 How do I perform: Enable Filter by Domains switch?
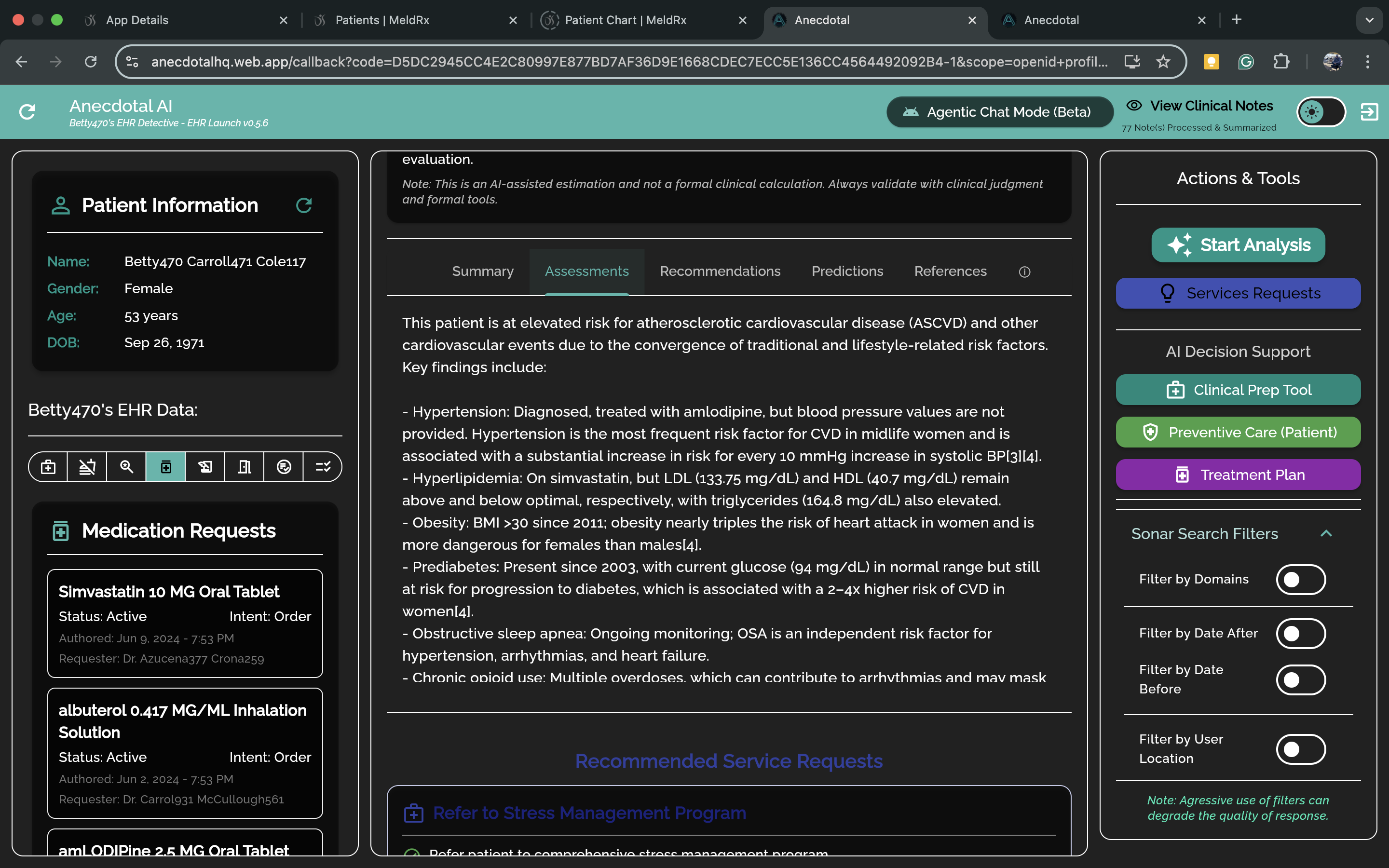pyautogui.click(x=1300, y=579)
